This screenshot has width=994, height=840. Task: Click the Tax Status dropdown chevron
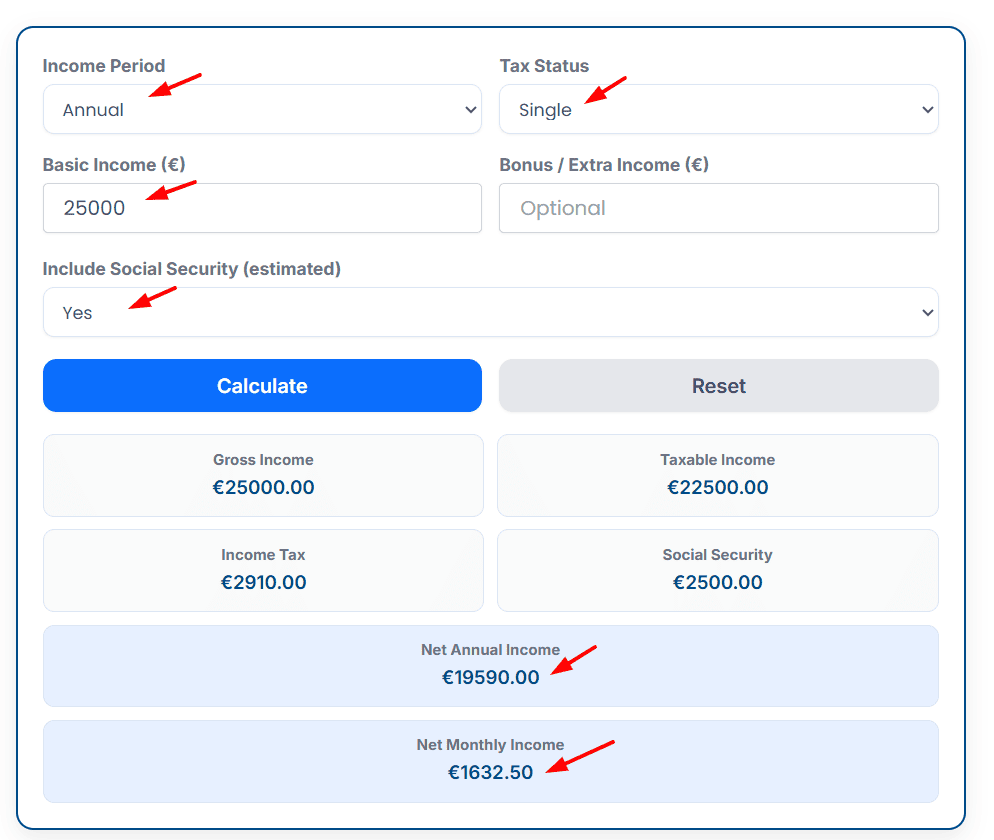[928, 109]
